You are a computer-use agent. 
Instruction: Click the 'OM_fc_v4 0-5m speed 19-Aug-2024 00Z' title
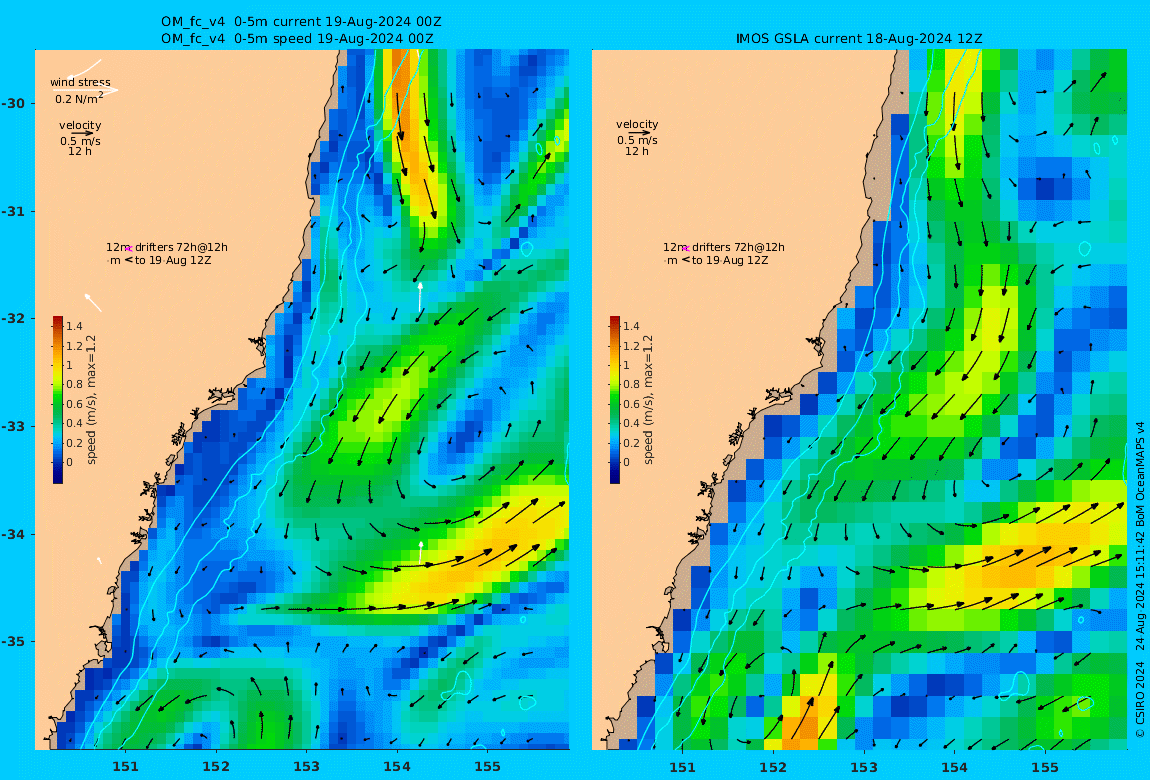tap(297, 38)
